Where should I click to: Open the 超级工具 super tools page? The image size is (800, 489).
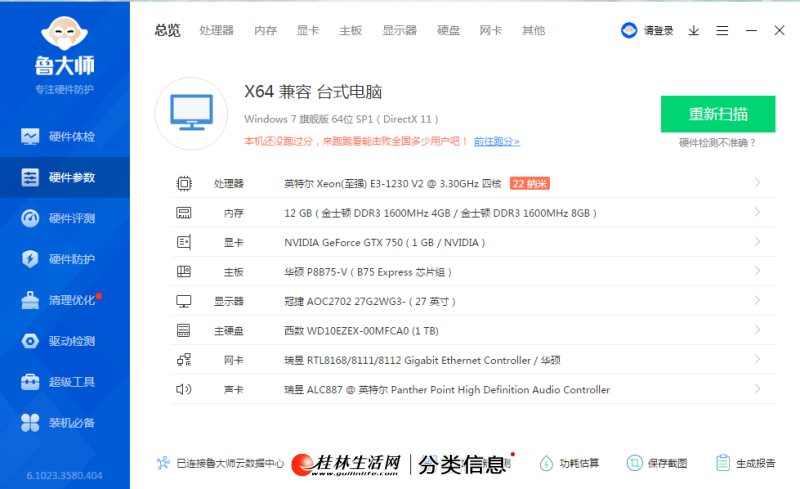[x=64, y=382]
